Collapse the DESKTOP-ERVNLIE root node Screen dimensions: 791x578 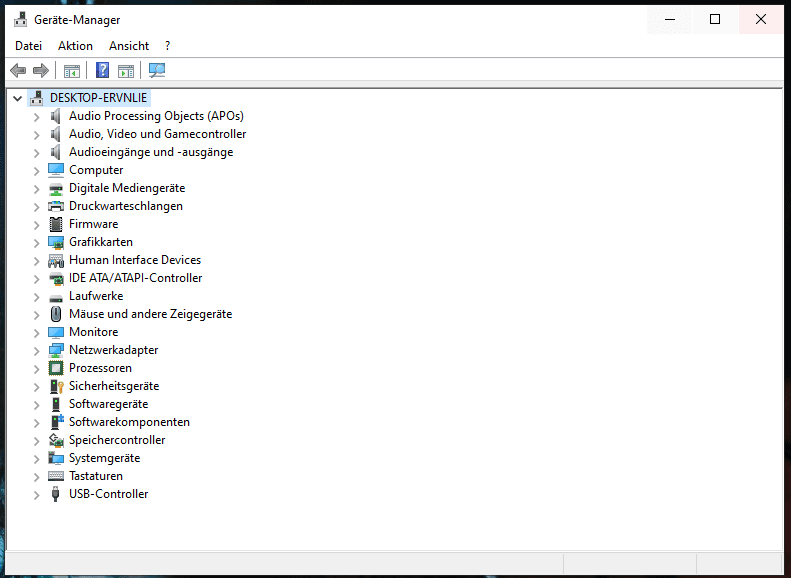tap(18, 98)
